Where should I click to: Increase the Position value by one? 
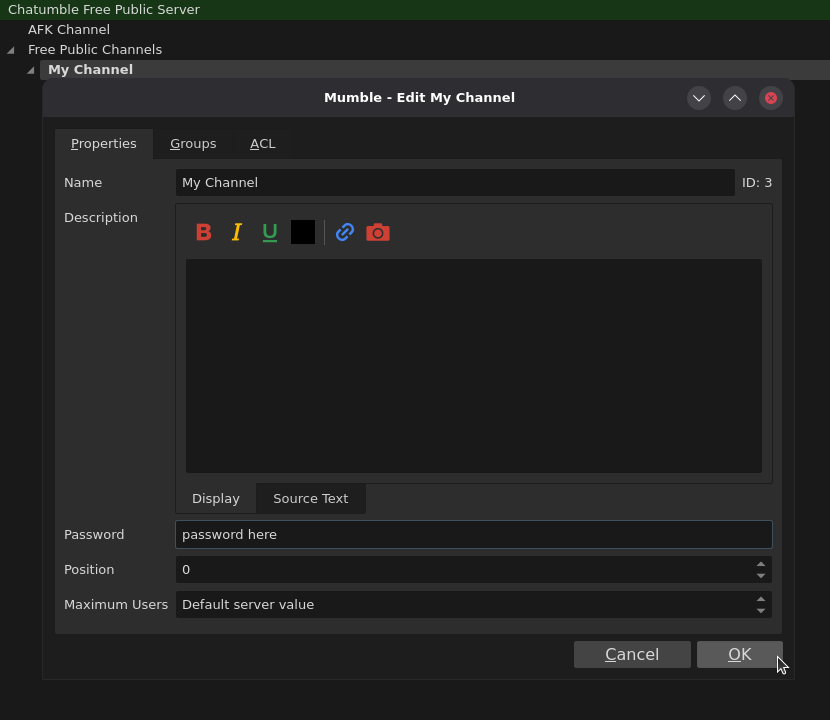(761, 564)
